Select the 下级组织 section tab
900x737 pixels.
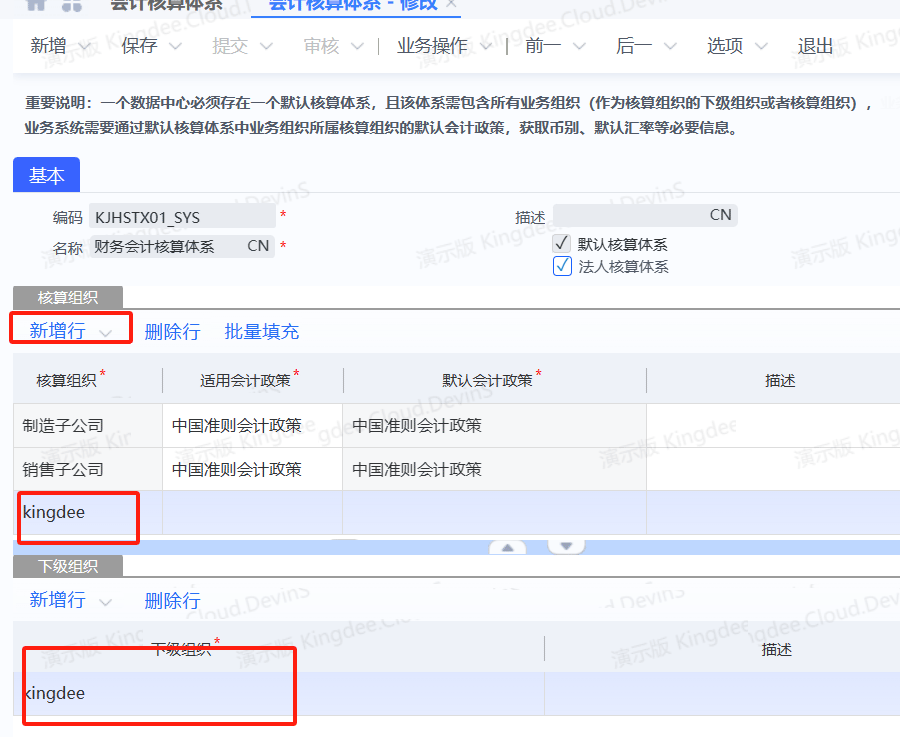(68, 567)
